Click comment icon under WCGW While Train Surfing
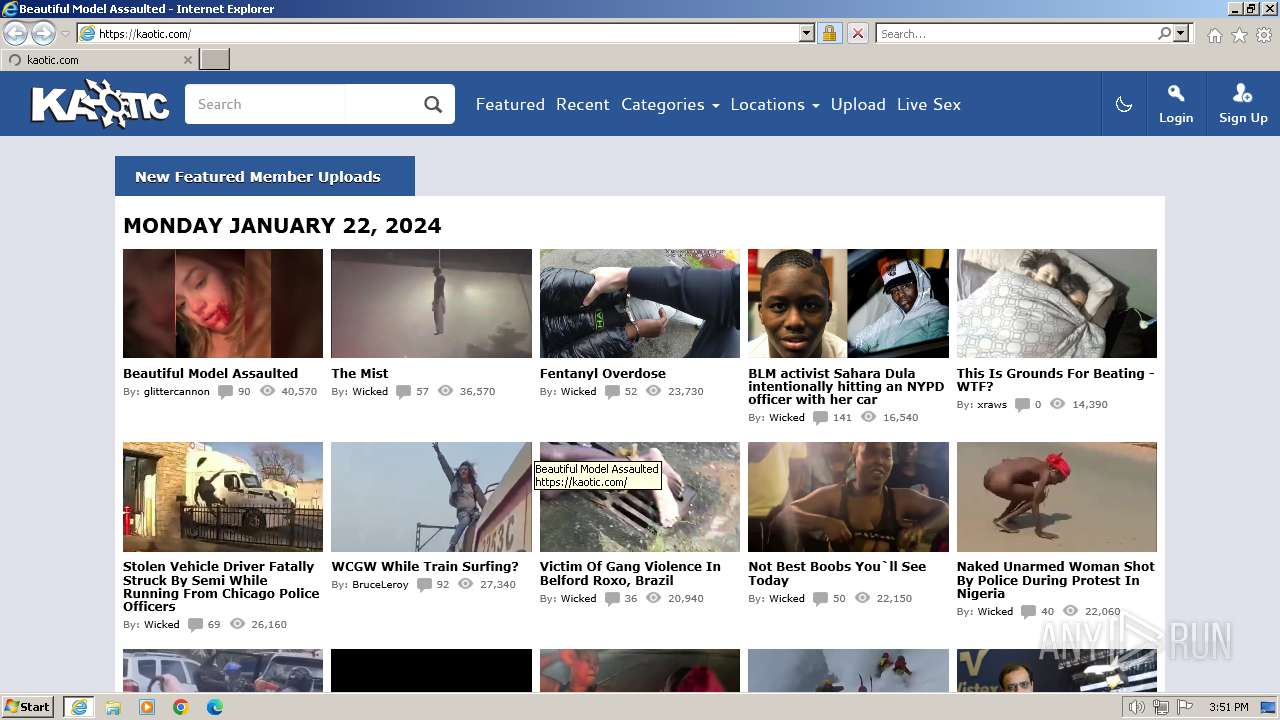This screenshot has width=1280, height=720. click(x=424, y=585)
